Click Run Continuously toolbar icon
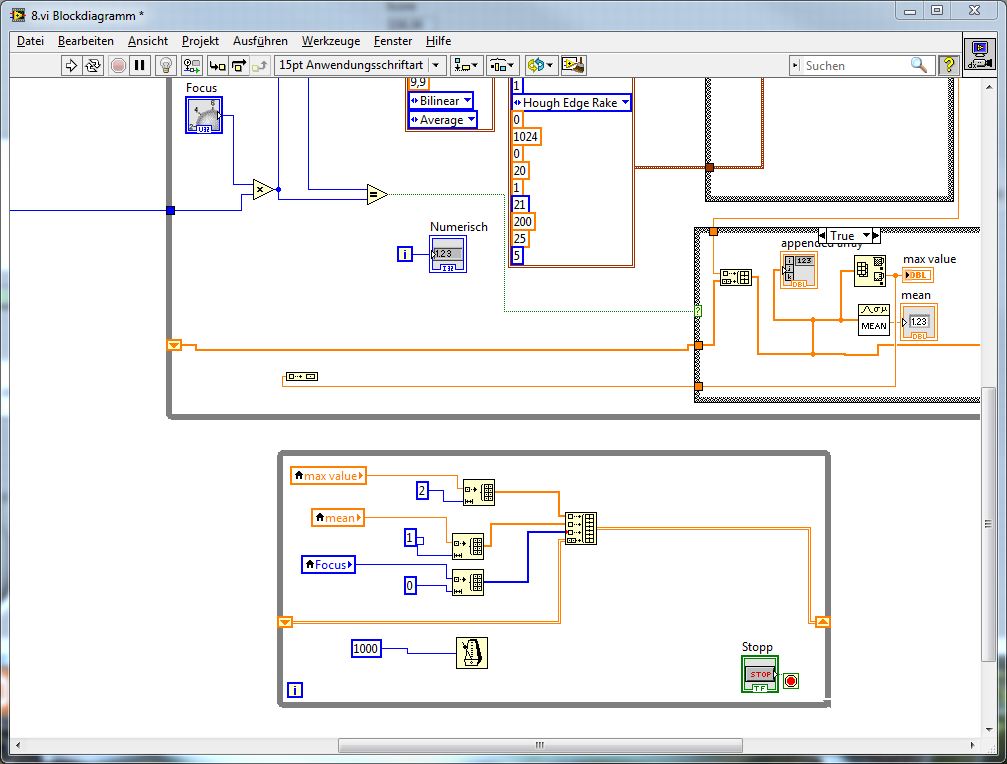1007x764 pixels. 93,65
